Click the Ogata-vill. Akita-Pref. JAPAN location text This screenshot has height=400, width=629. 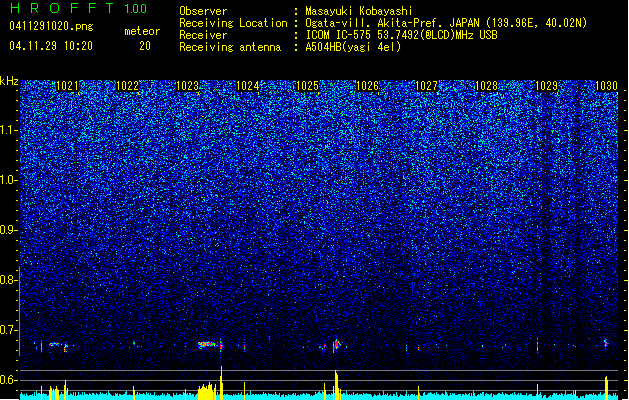click(446, 23)
